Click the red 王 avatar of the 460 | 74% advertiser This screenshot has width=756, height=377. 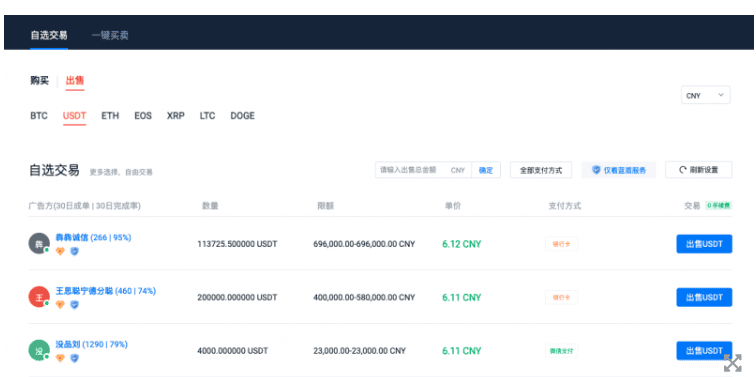point(39,296)
